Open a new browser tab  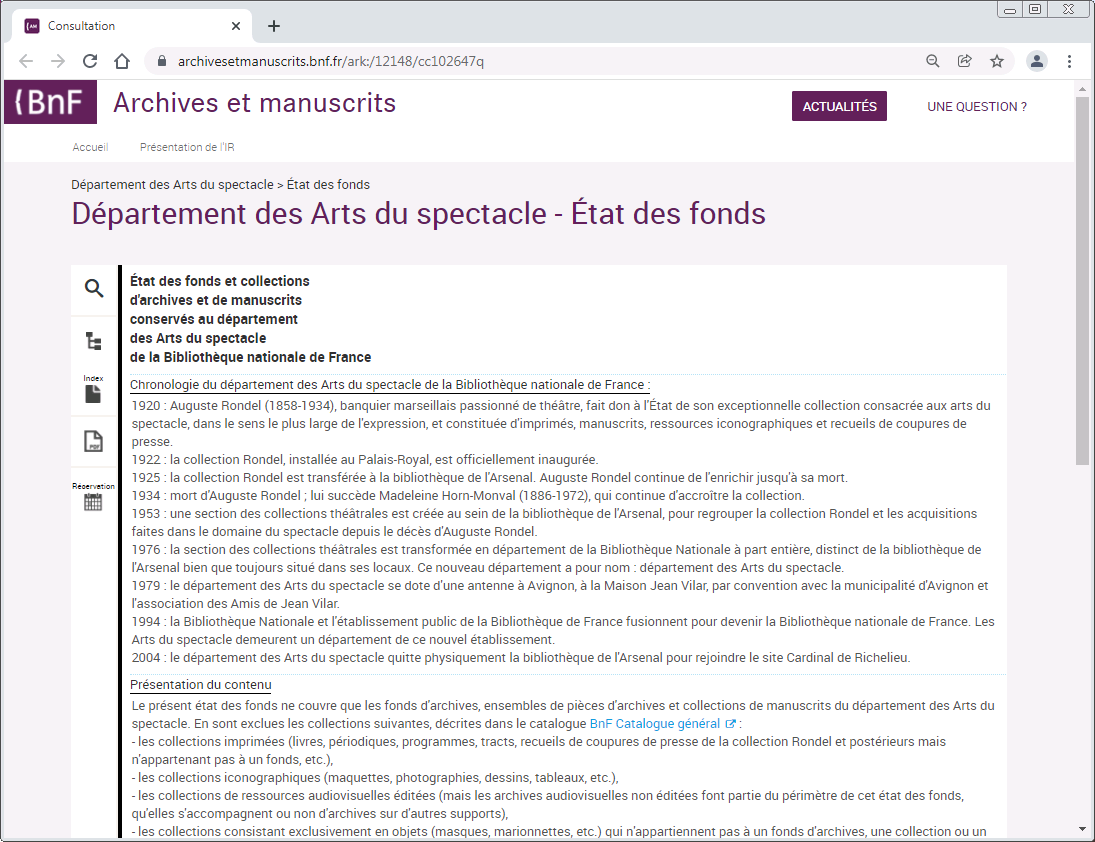click(x=274, y=26)
